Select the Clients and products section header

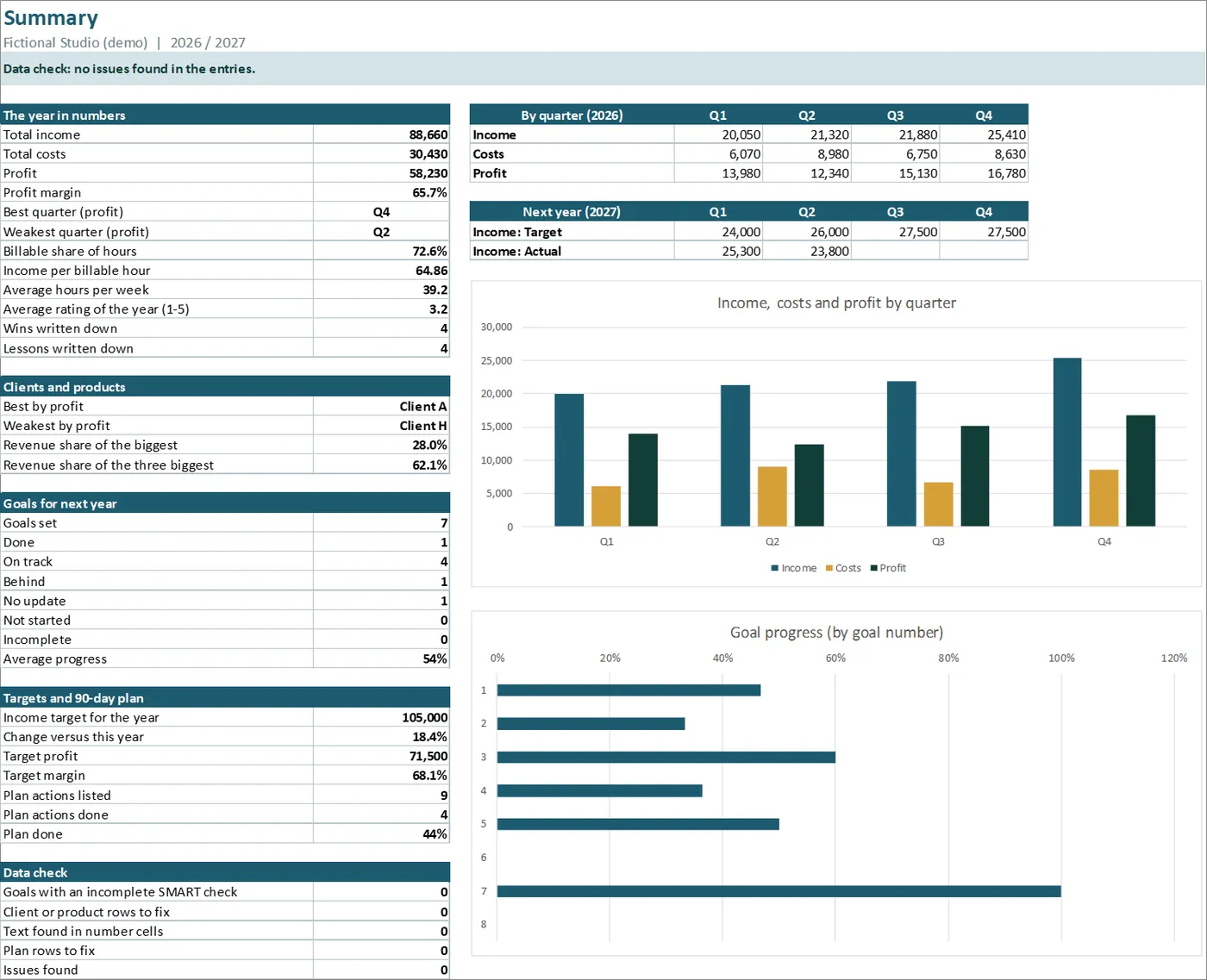225,387
